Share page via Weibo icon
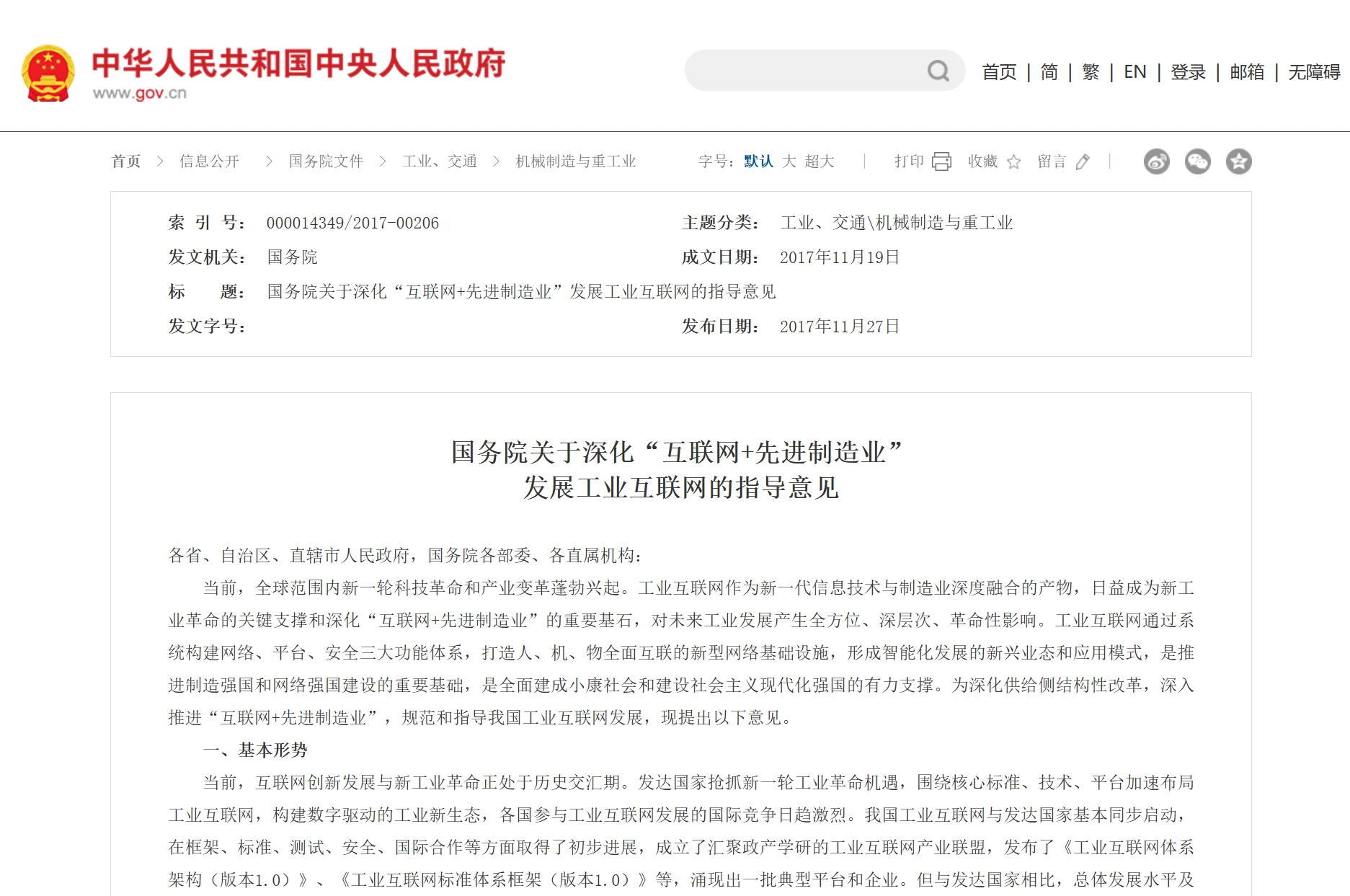Viewport: 1350px width, 896px height. pyautogui.click(x=1156, y=161)
